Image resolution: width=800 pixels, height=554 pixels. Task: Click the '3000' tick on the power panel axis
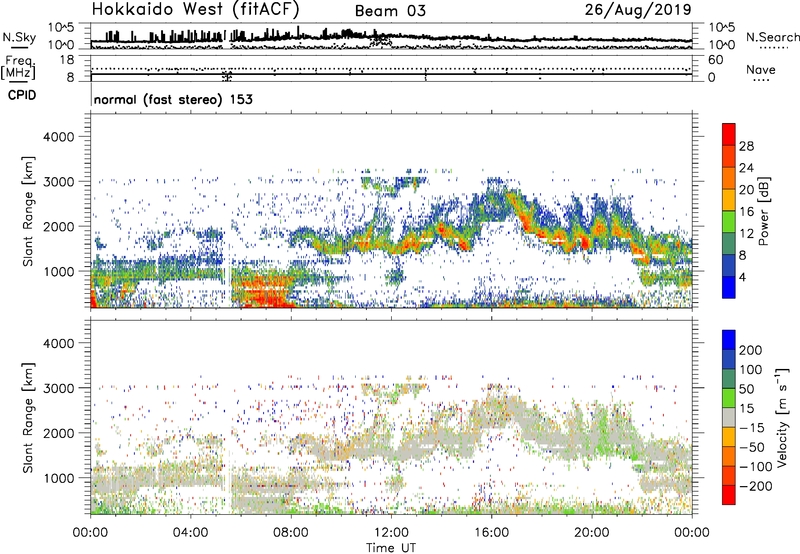[58, 182]
